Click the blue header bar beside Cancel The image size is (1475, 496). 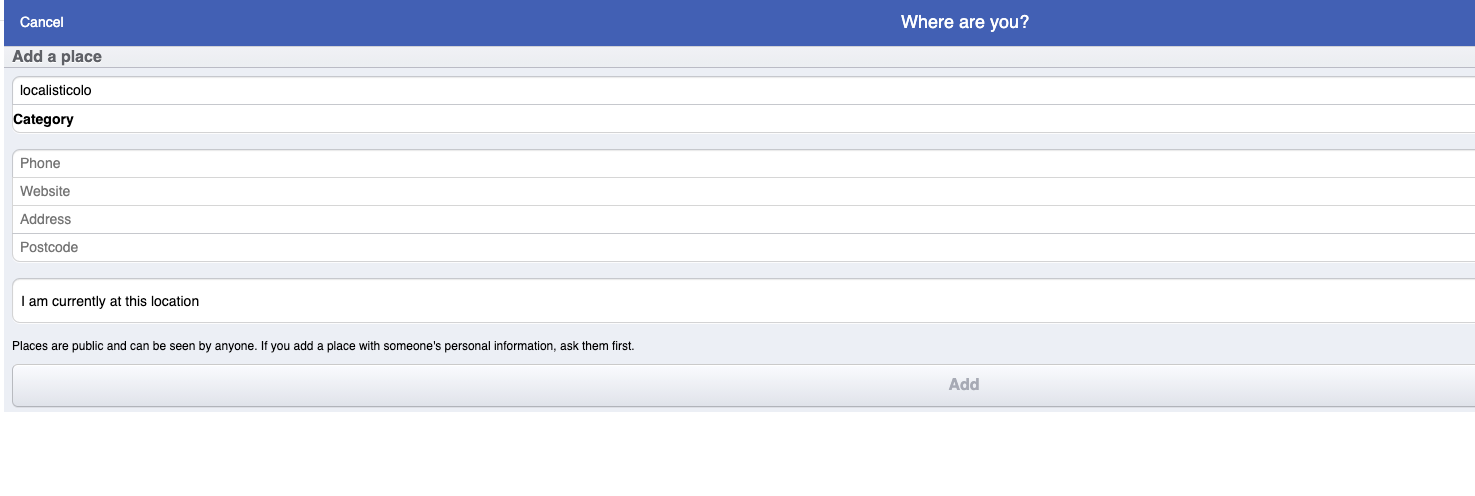(480, 22)
